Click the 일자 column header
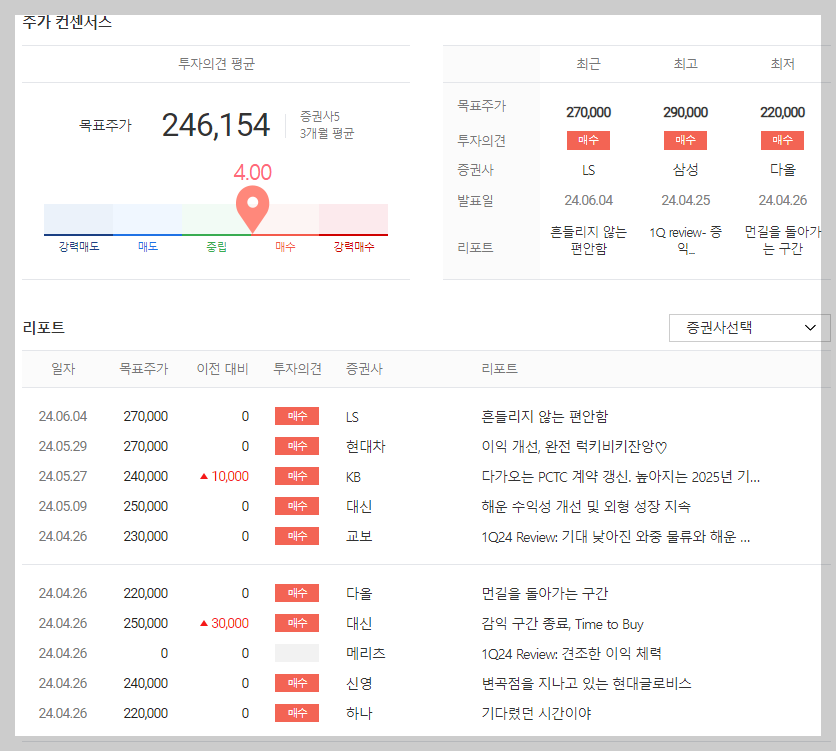Screen dimensions: 836x751 pos(63,369)
